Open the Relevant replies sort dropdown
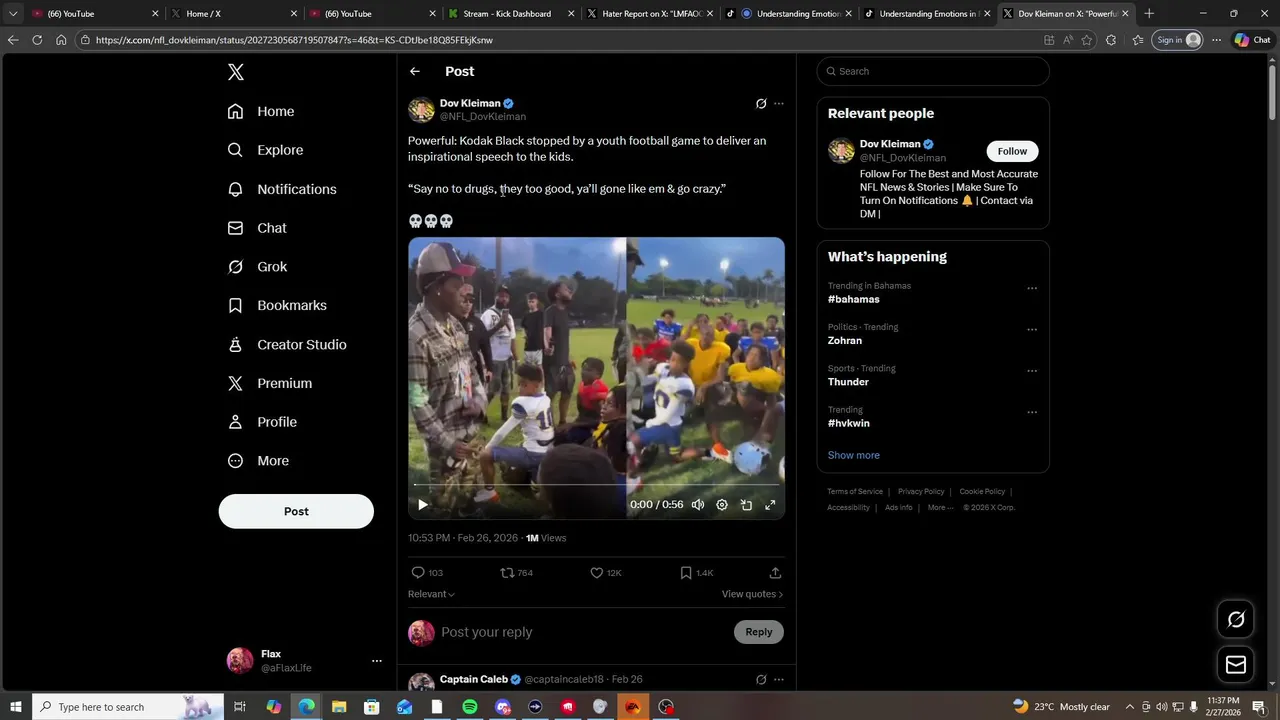1280x720 pixels. point(431,594)
